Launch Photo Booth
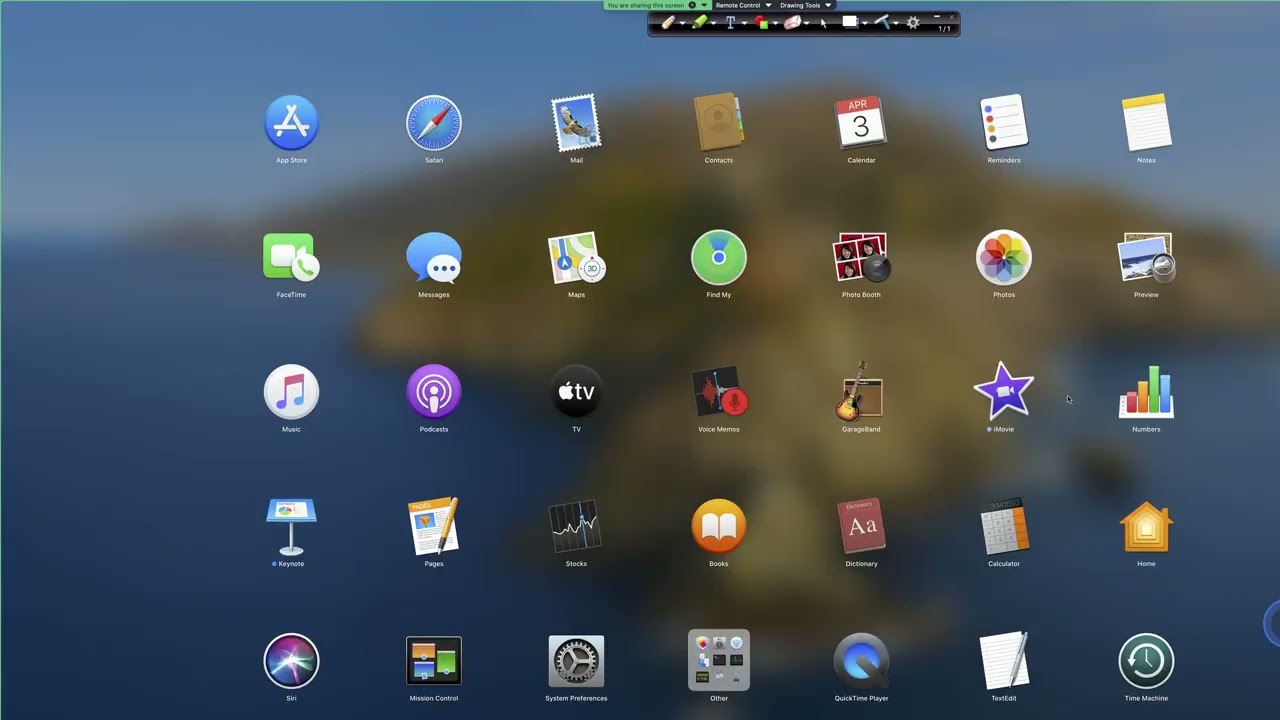 [861, 257]
